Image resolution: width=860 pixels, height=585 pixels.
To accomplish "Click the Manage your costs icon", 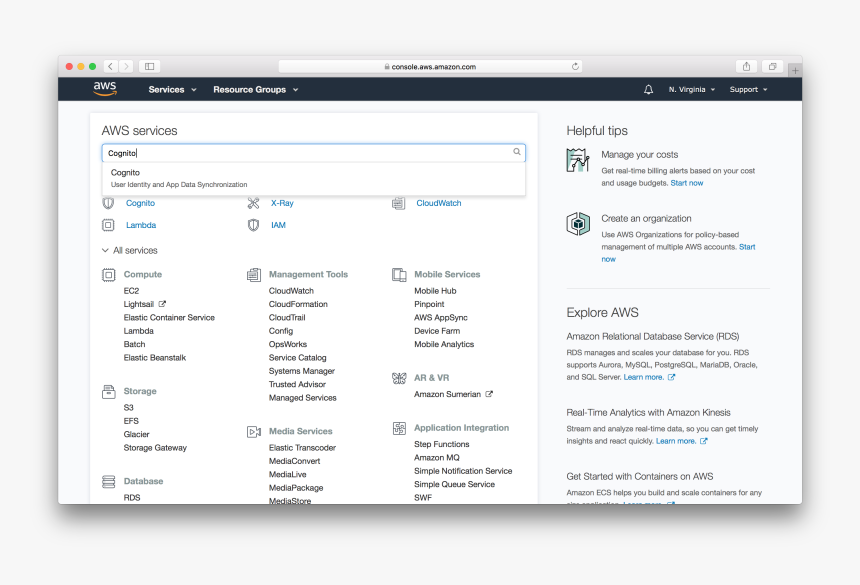I will click(x=578, y=160).
